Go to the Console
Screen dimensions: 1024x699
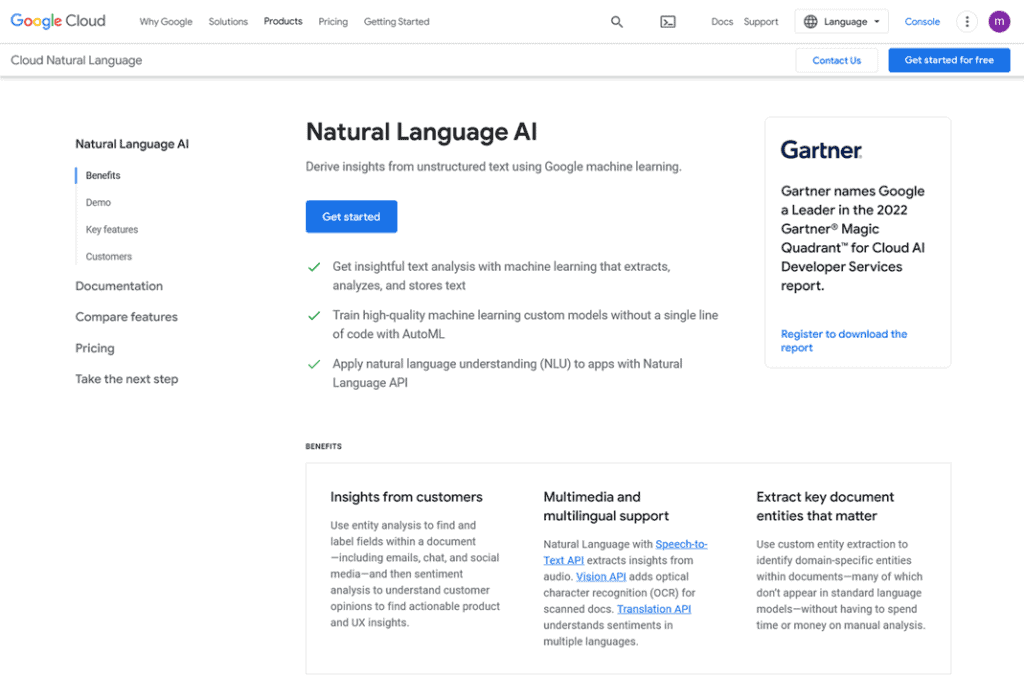tap(922, 22)
